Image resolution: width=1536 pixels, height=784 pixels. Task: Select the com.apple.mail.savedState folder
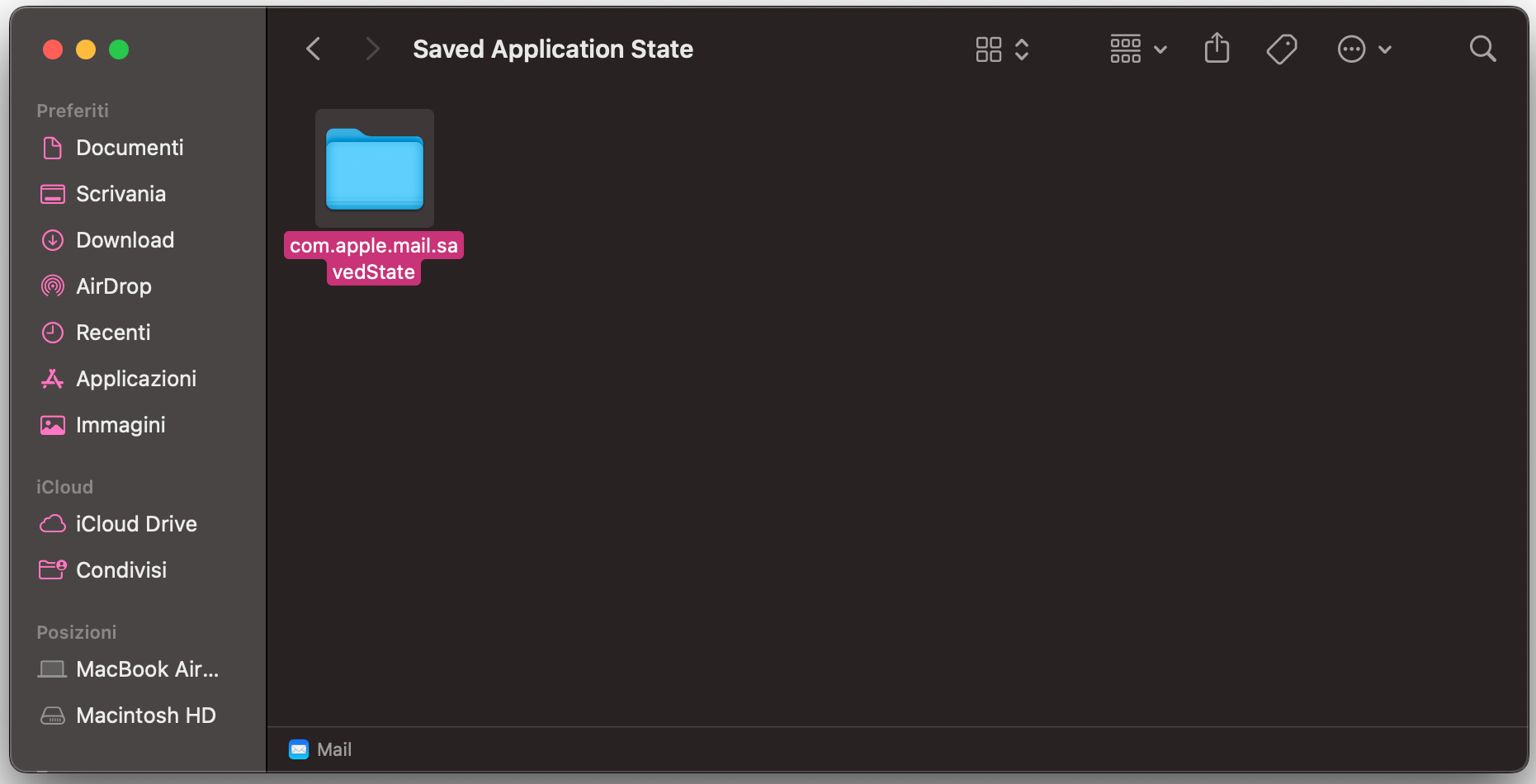[x=375, y=169]
